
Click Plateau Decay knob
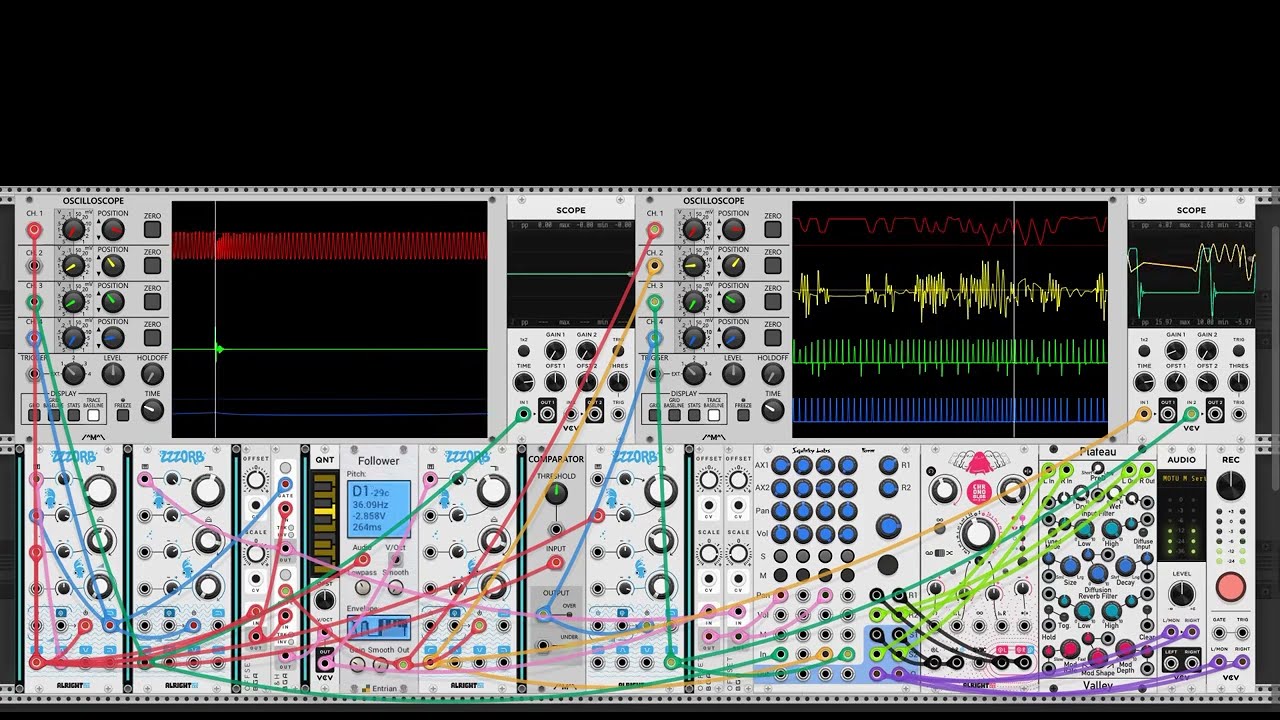[1126, 566]
